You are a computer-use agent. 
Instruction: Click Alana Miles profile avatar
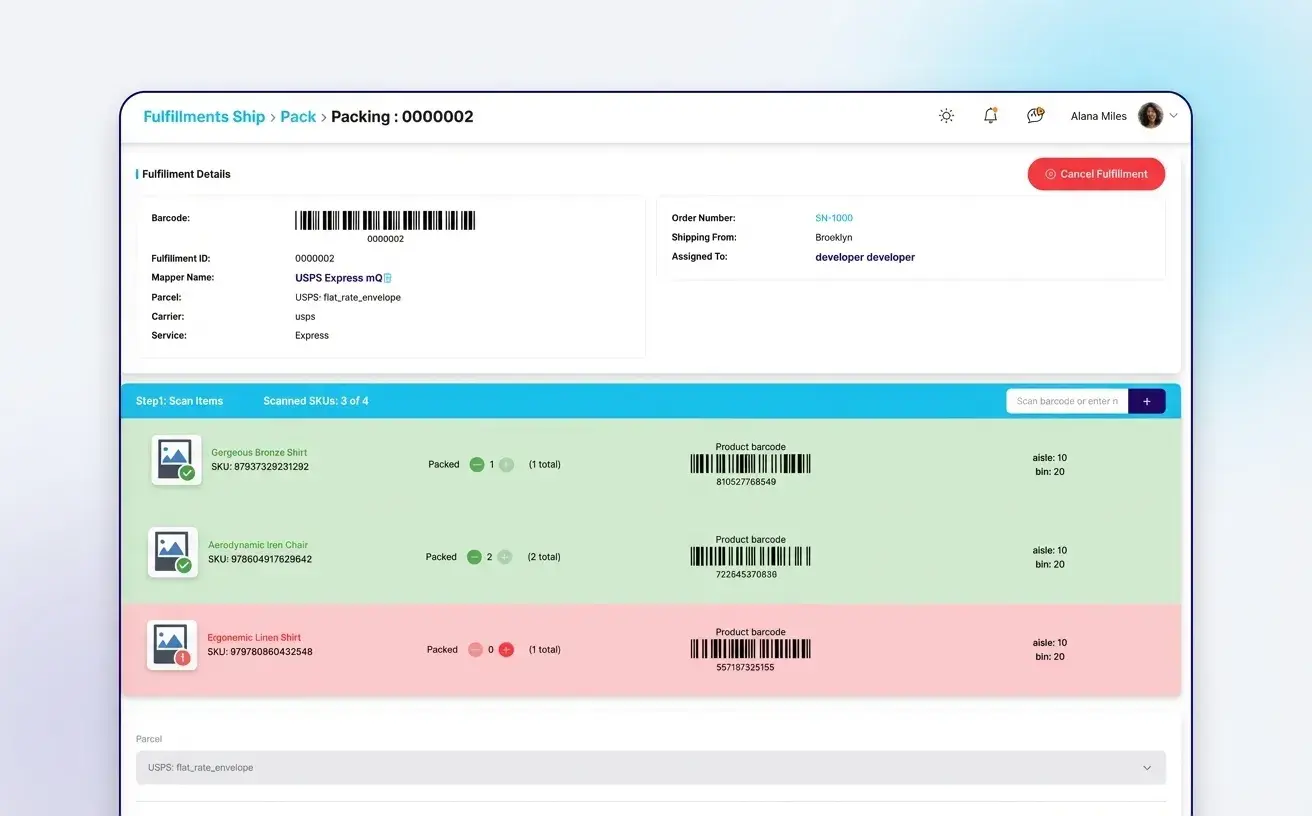(x=1150, y=115)
